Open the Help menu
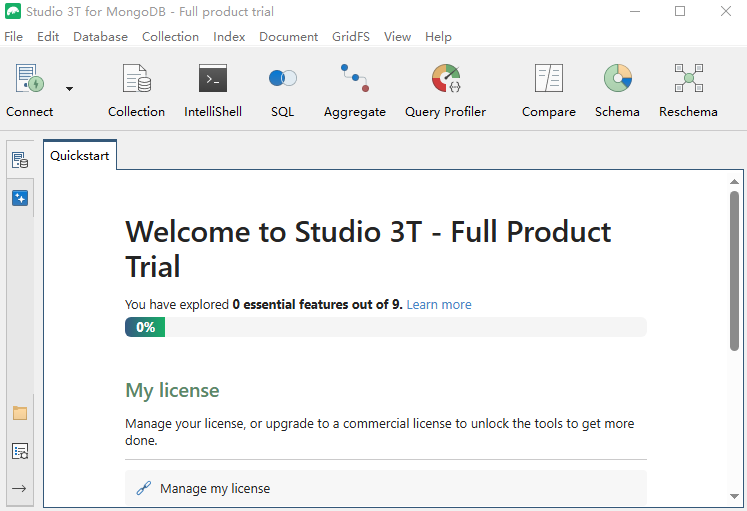The image size is (747, 511). coord(438,37)
